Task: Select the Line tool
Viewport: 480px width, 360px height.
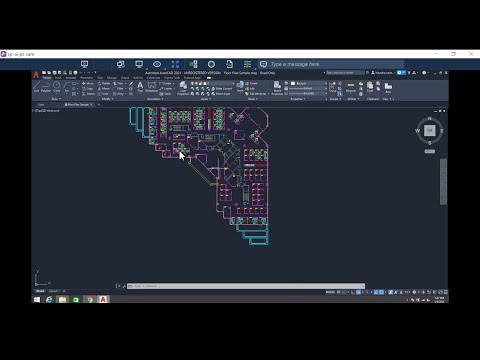Action: (x=36, y=87)
